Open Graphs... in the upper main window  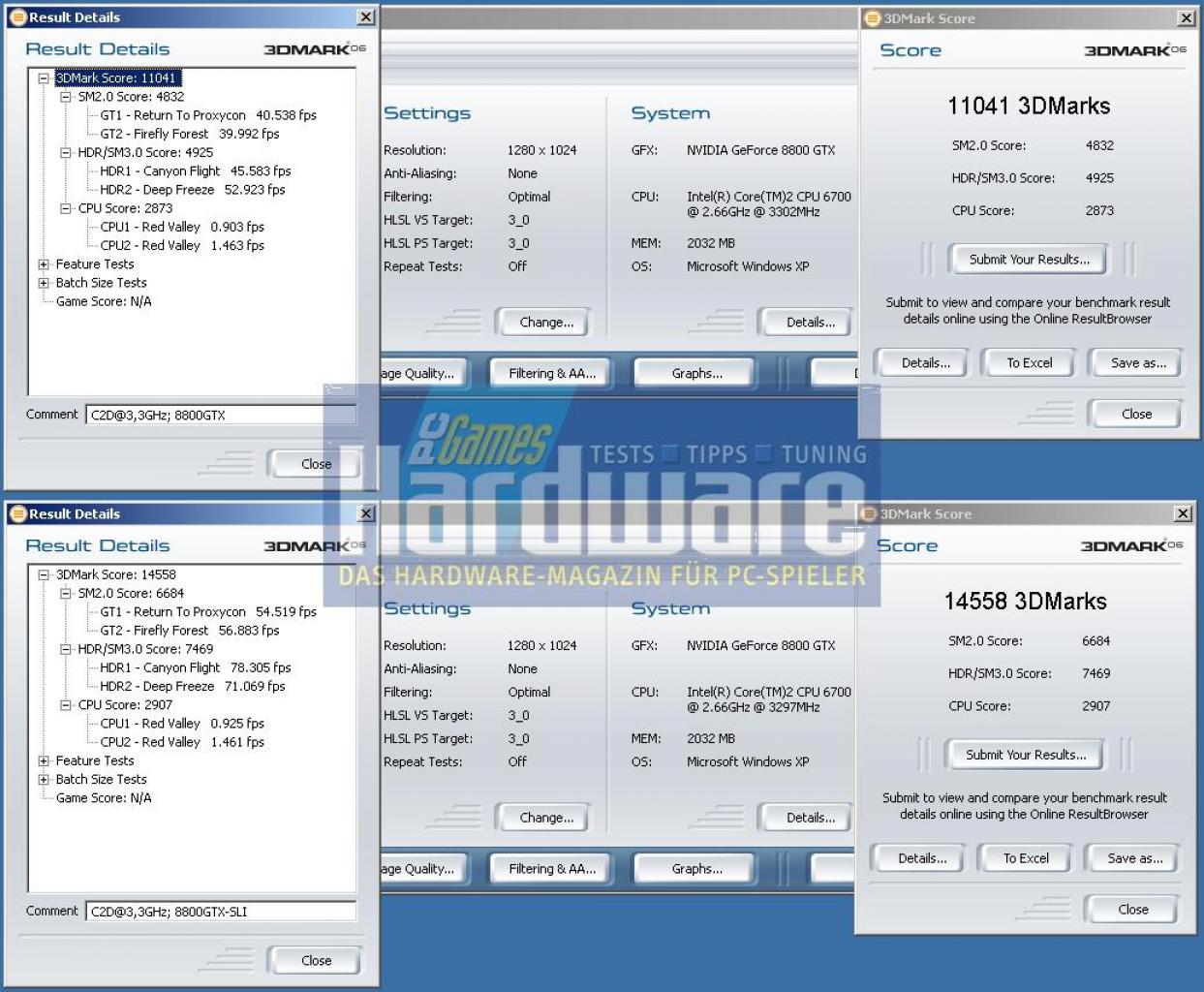696,374
